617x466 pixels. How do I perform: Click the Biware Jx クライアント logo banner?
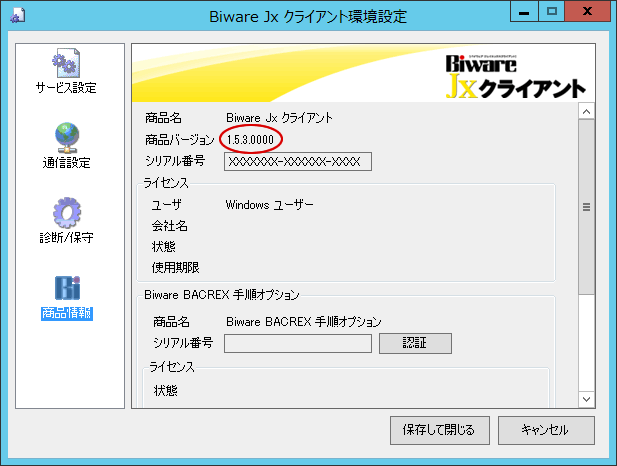[515, 76]
